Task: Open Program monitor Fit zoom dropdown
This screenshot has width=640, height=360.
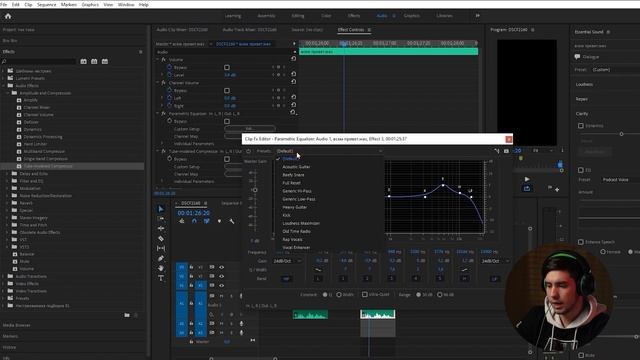Action: click(x=543, y=151)
